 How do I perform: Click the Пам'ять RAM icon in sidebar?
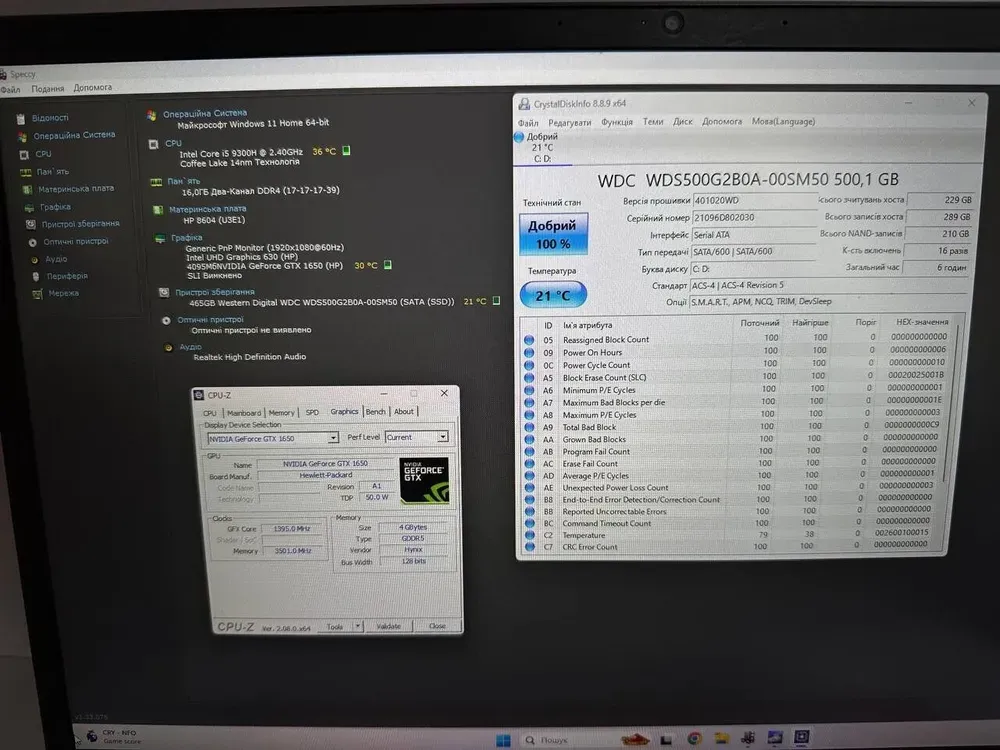coord(25,171)
